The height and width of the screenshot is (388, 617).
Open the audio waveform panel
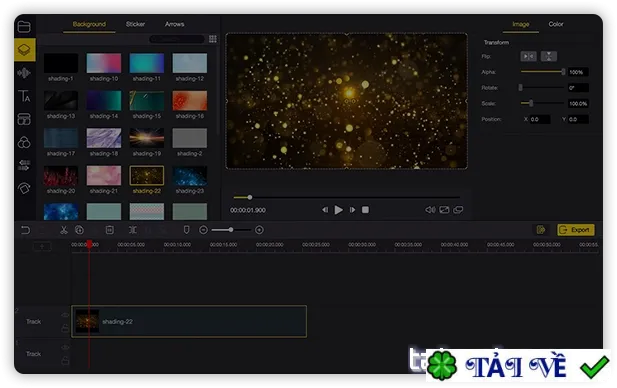click(24, 73)
